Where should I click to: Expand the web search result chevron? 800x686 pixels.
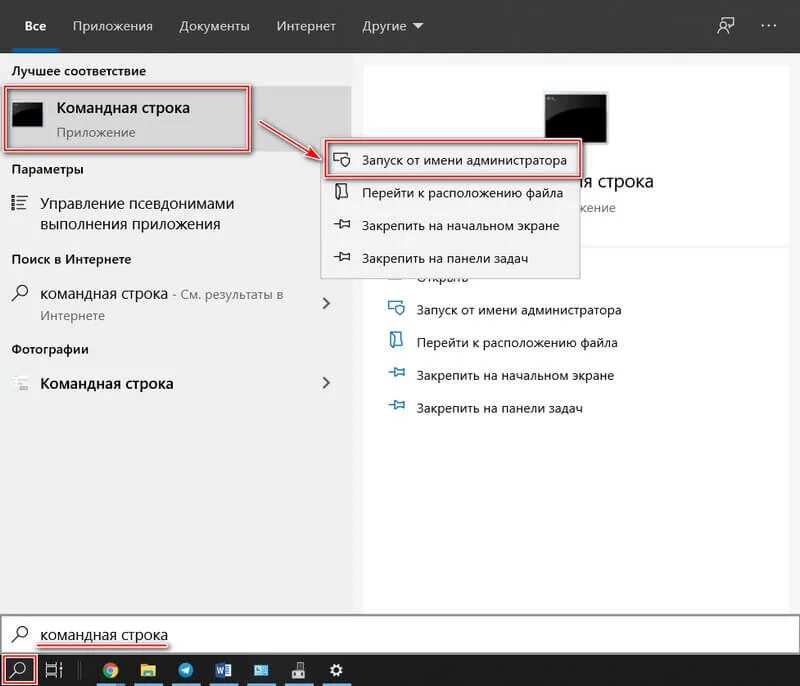(x=327, y=303)
